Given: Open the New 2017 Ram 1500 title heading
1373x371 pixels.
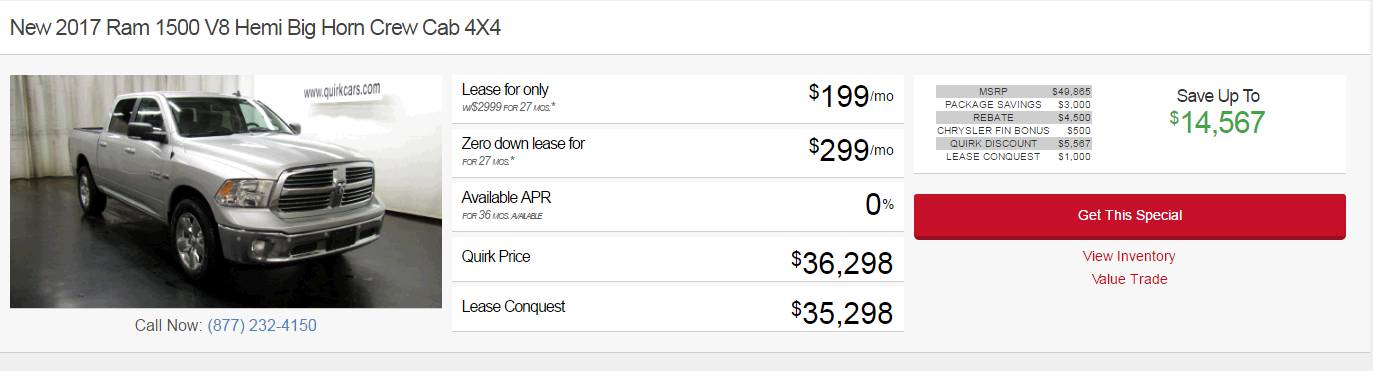Looking at the screenshot, I should click(x=255, y=28).
